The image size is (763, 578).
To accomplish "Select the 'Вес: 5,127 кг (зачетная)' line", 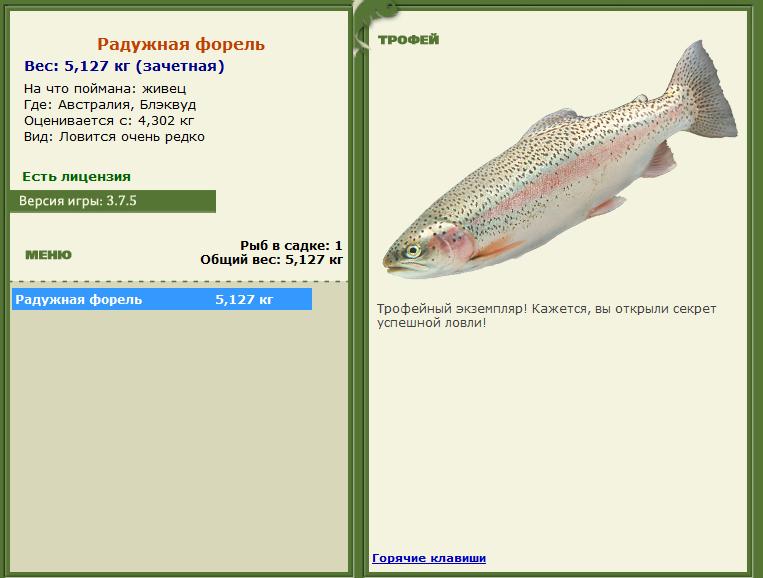I will click(x=125, y=66).
